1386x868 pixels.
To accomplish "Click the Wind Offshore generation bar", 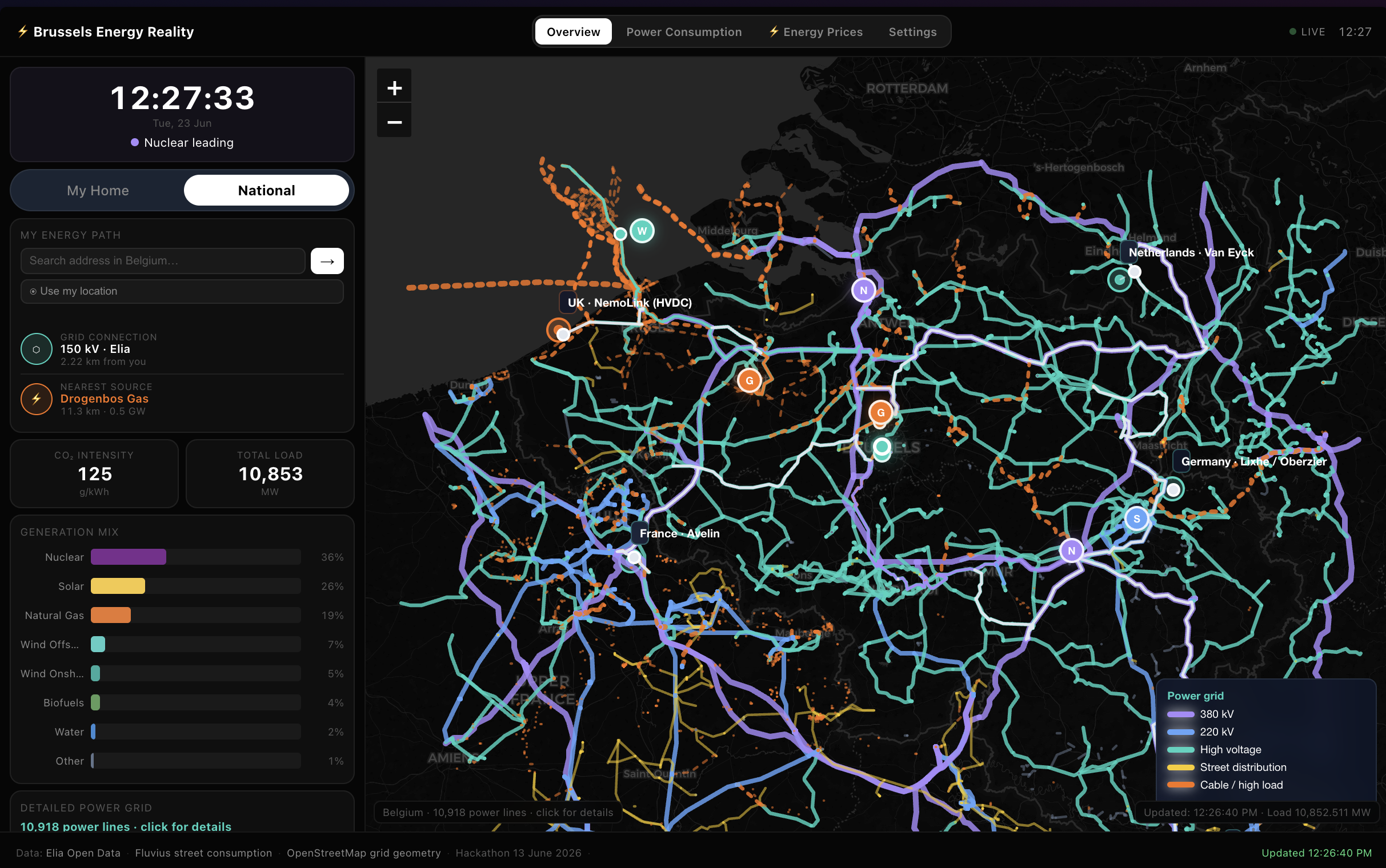I will coord(196,644).
